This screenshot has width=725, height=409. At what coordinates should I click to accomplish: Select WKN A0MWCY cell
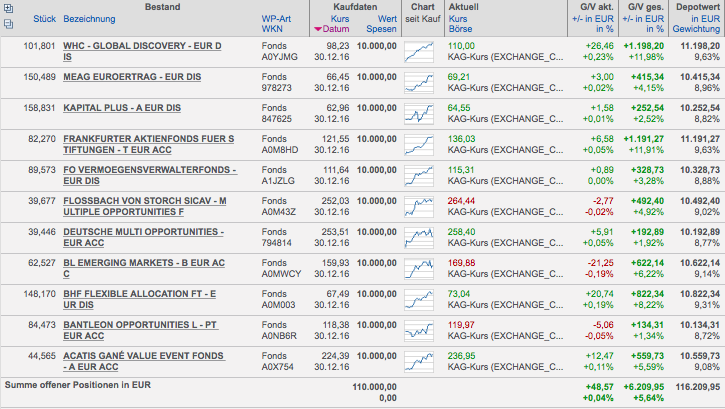click(x=281, y=274)
